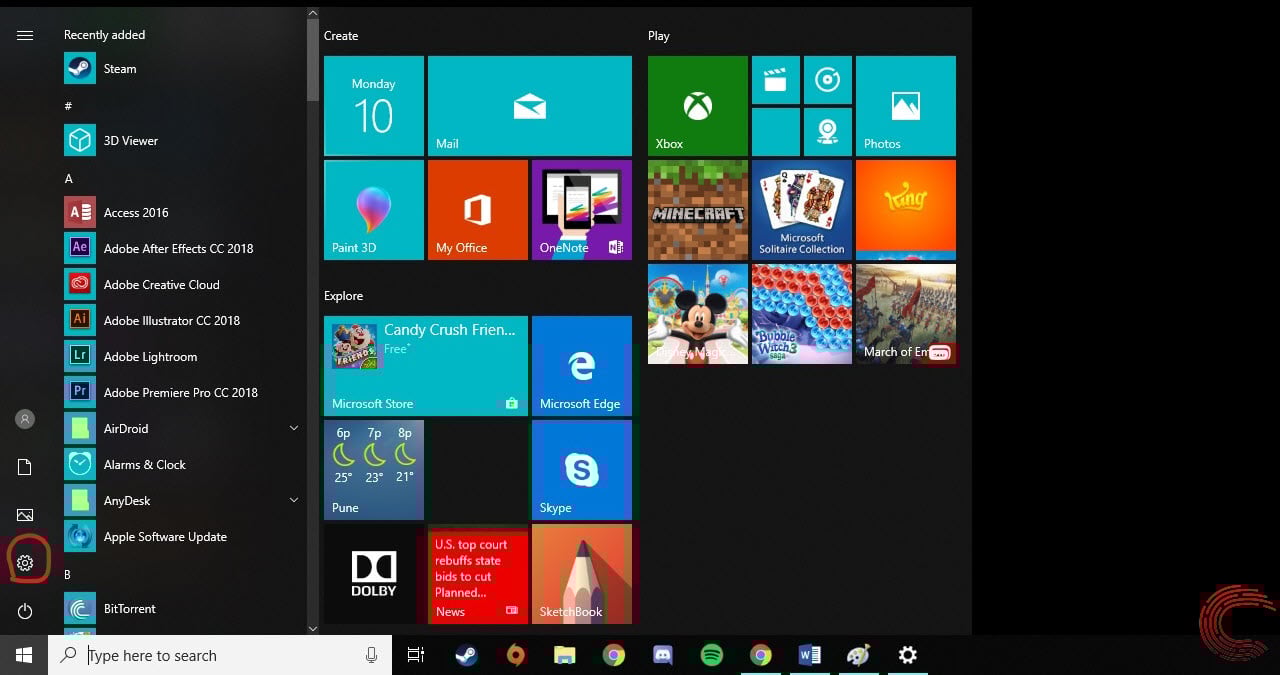
Task: Open the Calendar tile showing Monday 10
Action: click(x=374, y=106)
